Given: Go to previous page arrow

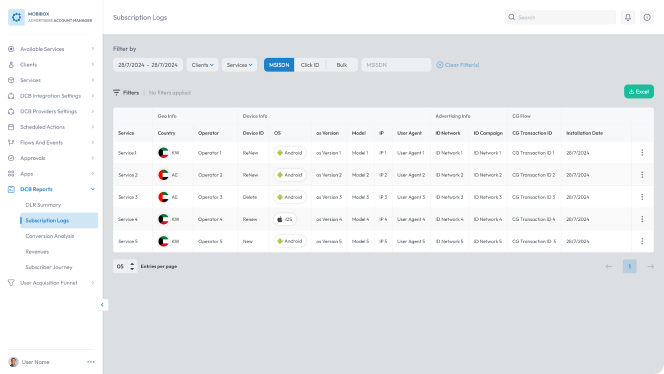Looking at the screenshot, I should pyautogui.click(x=609, y=266).
